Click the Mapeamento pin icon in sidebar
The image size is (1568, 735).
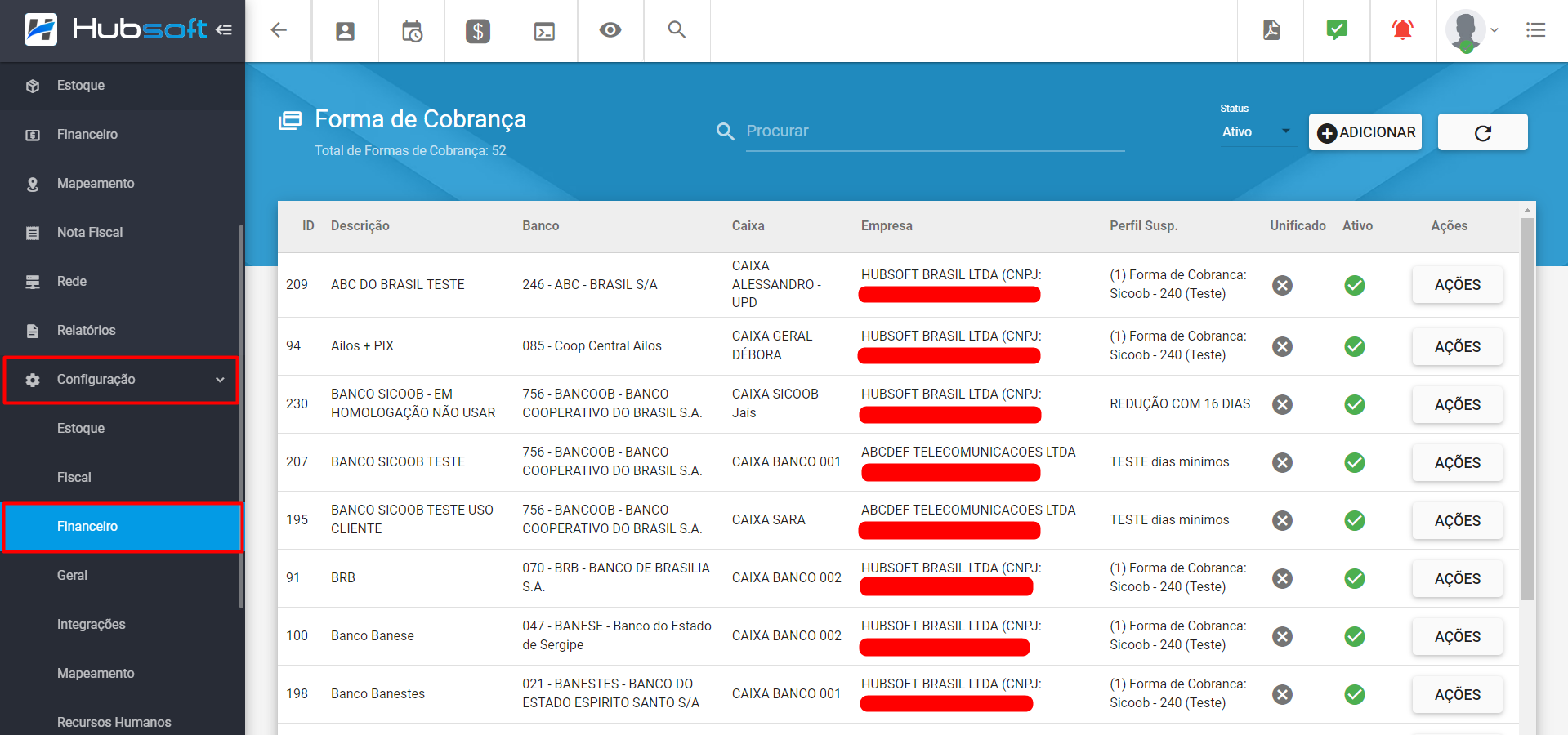click(33, 184)
